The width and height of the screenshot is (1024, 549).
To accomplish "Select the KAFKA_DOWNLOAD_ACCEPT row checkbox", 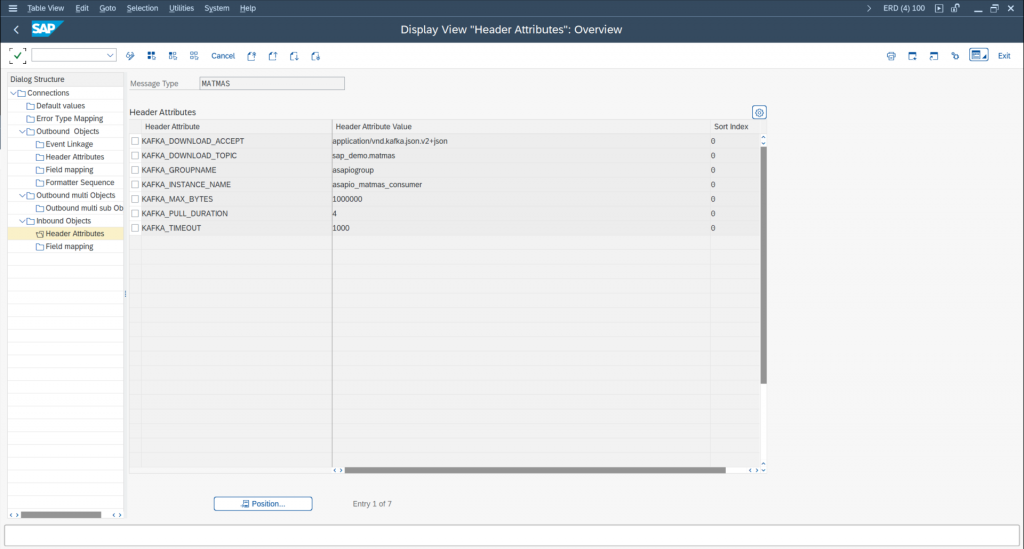I will tap(135, 141).
